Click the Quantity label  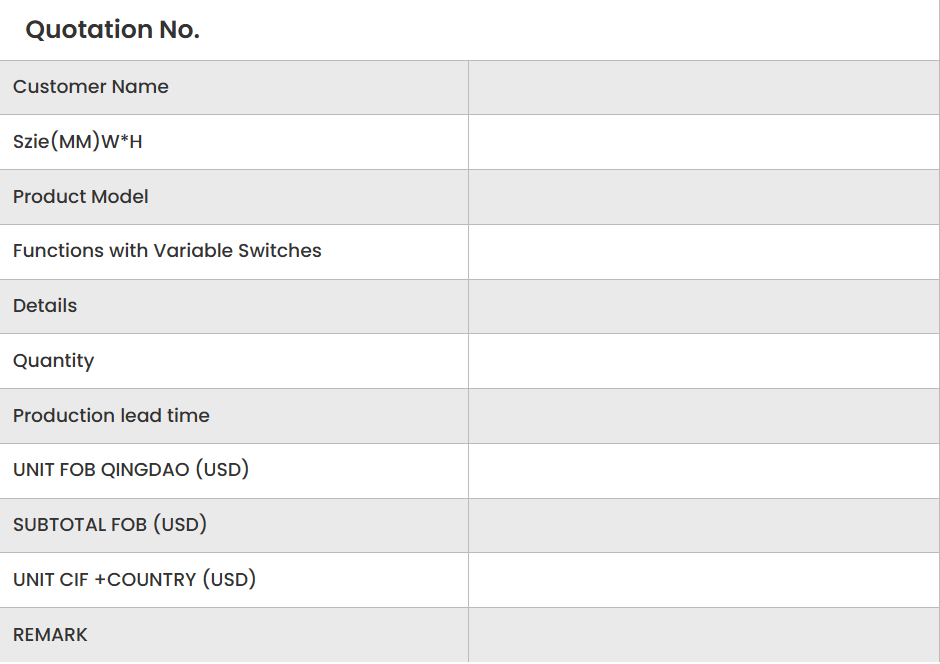(53, 361)
